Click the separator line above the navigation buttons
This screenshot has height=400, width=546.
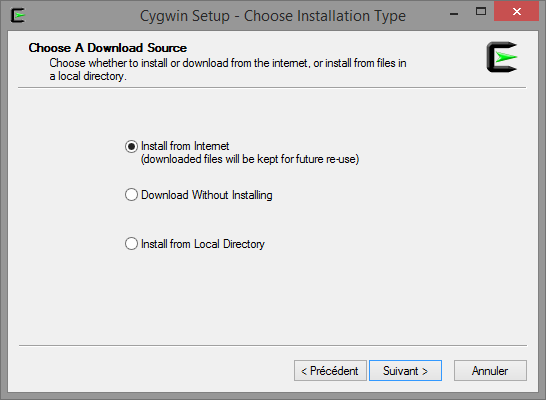pos(273,345)
